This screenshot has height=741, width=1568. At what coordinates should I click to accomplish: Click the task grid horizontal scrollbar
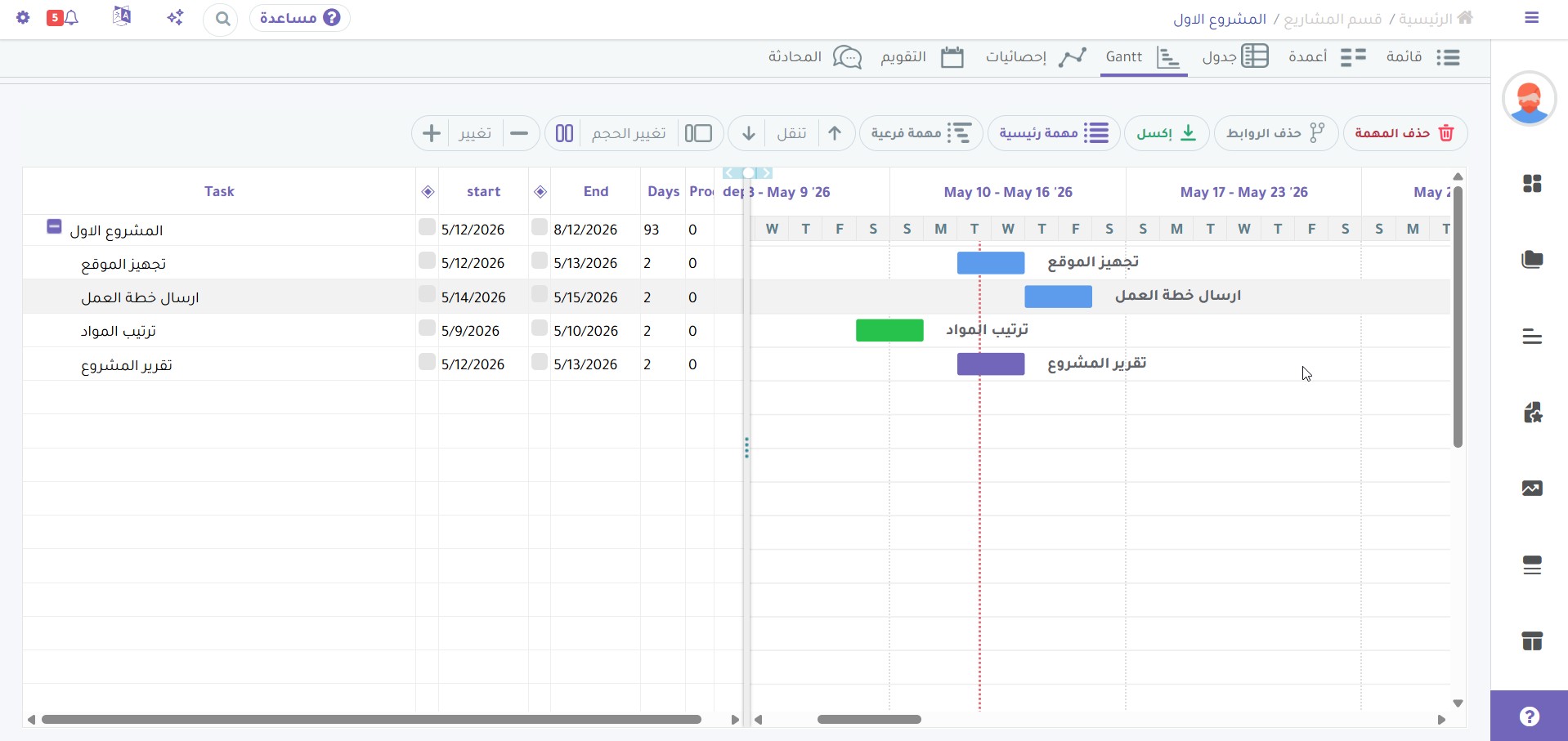point(371,720)
